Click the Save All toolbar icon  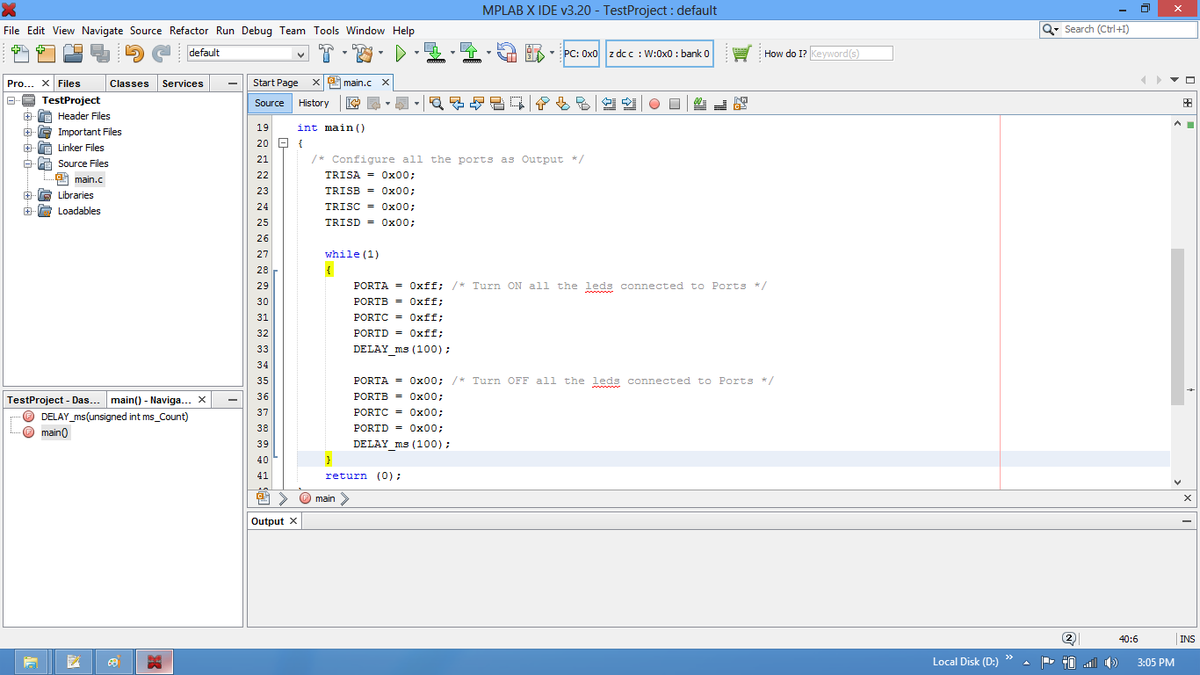point(100,53)
